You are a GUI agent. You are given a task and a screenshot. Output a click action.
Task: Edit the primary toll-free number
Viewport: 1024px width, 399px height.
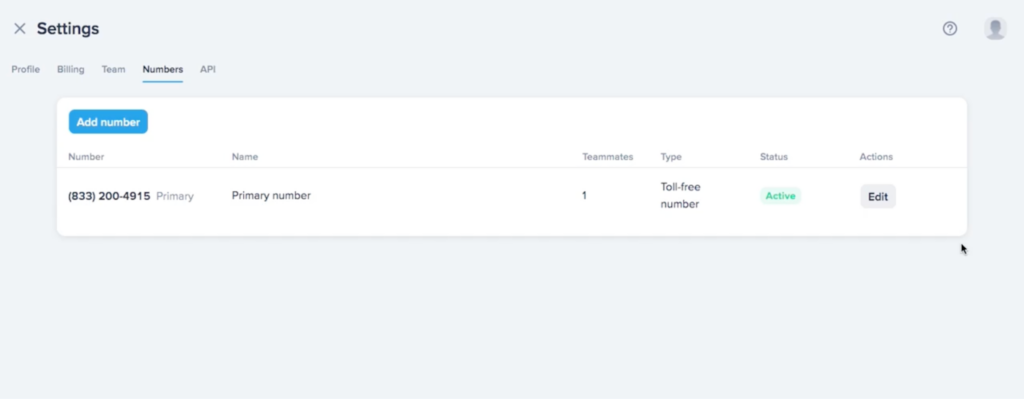pyautogui.click(x=878, y=197)
